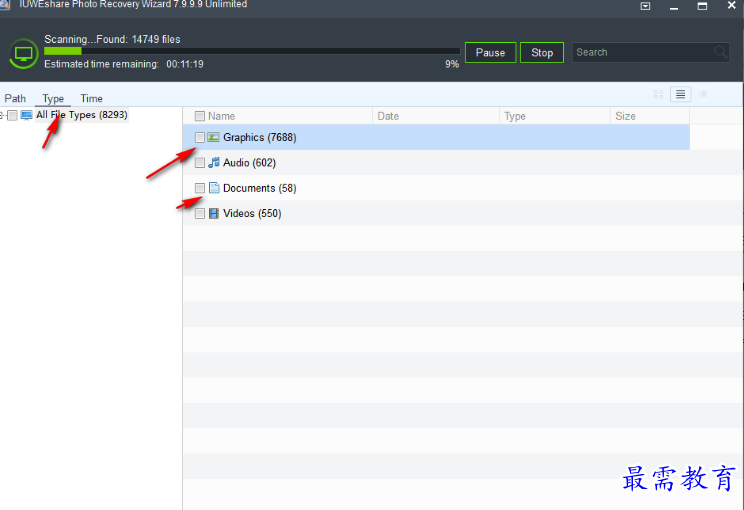
Task: Sort by the Name column header
Action: point(221,116)
